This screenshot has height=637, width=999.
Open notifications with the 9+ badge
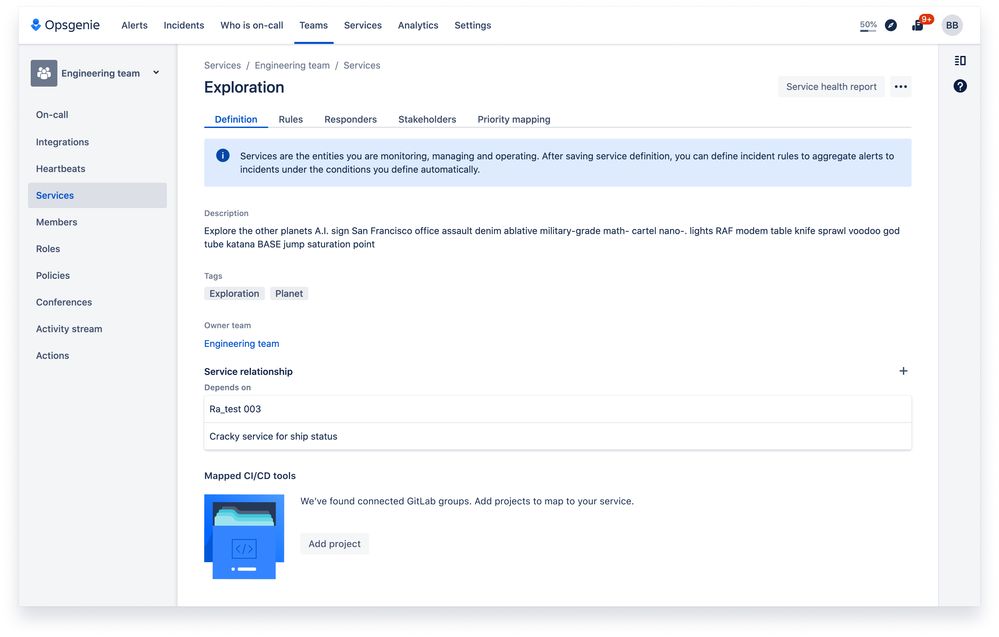[918, 25]
